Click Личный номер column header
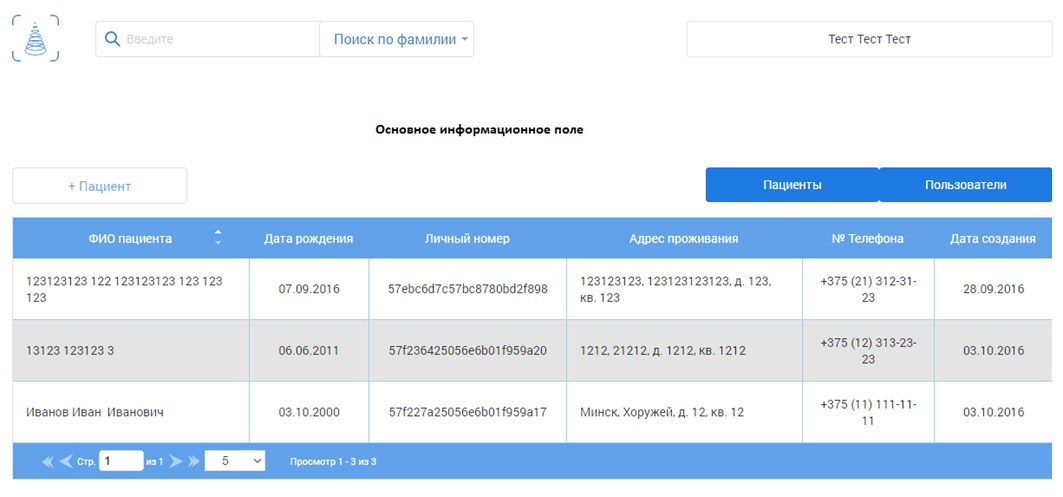Viewport: 1063px width, 497px height. click(x=467, y=238)
